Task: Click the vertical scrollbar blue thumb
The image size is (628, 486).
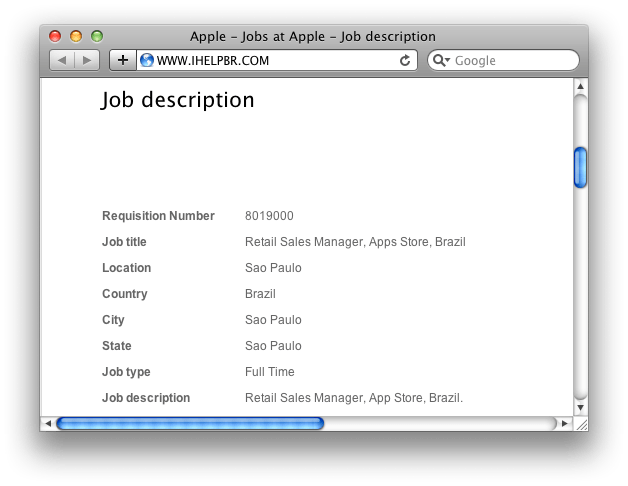Action: [580, 167]
